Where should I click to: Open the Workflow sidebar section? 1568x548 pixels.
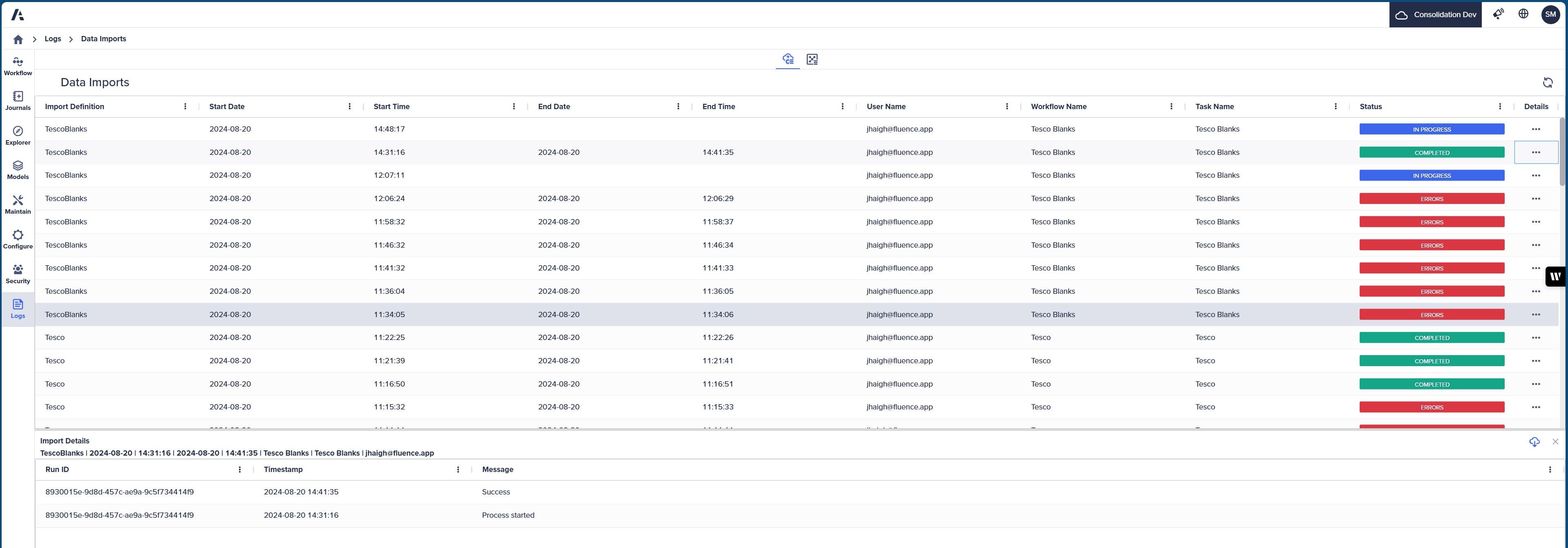(x=18, y=66)
